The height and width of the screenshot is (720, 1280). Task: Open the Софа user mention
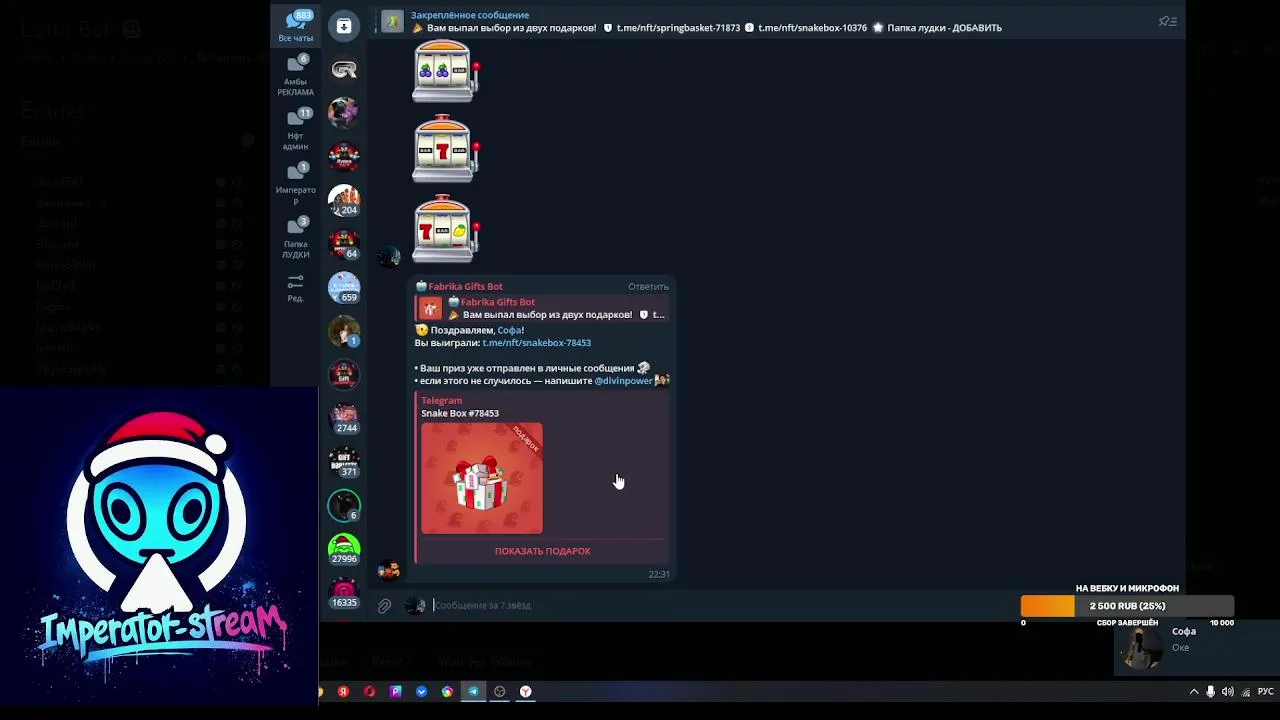click(509, 330)
